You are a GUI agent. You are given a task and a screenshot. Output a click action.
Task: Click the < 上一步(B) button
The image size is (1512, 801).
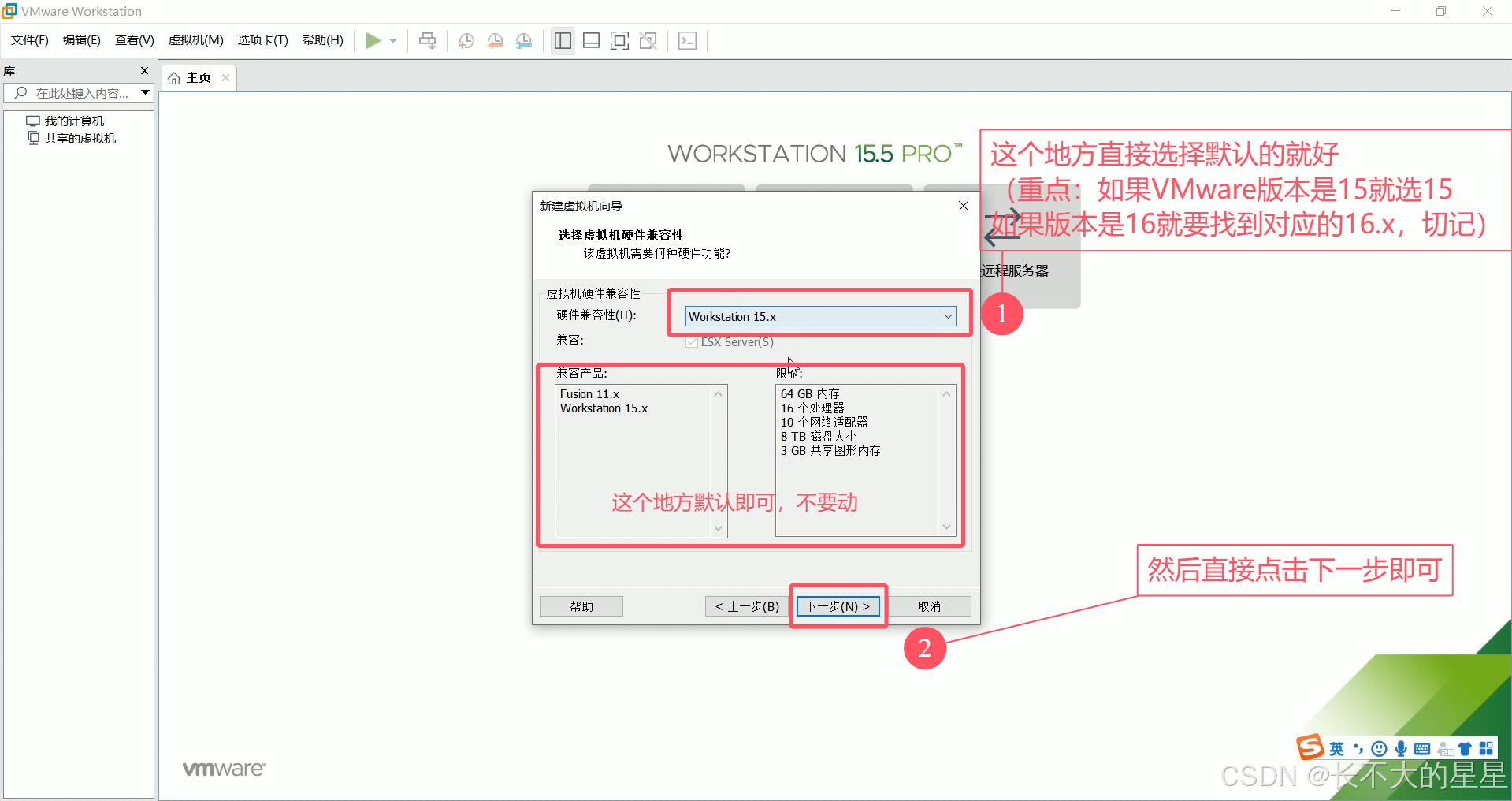pos(747,606)
